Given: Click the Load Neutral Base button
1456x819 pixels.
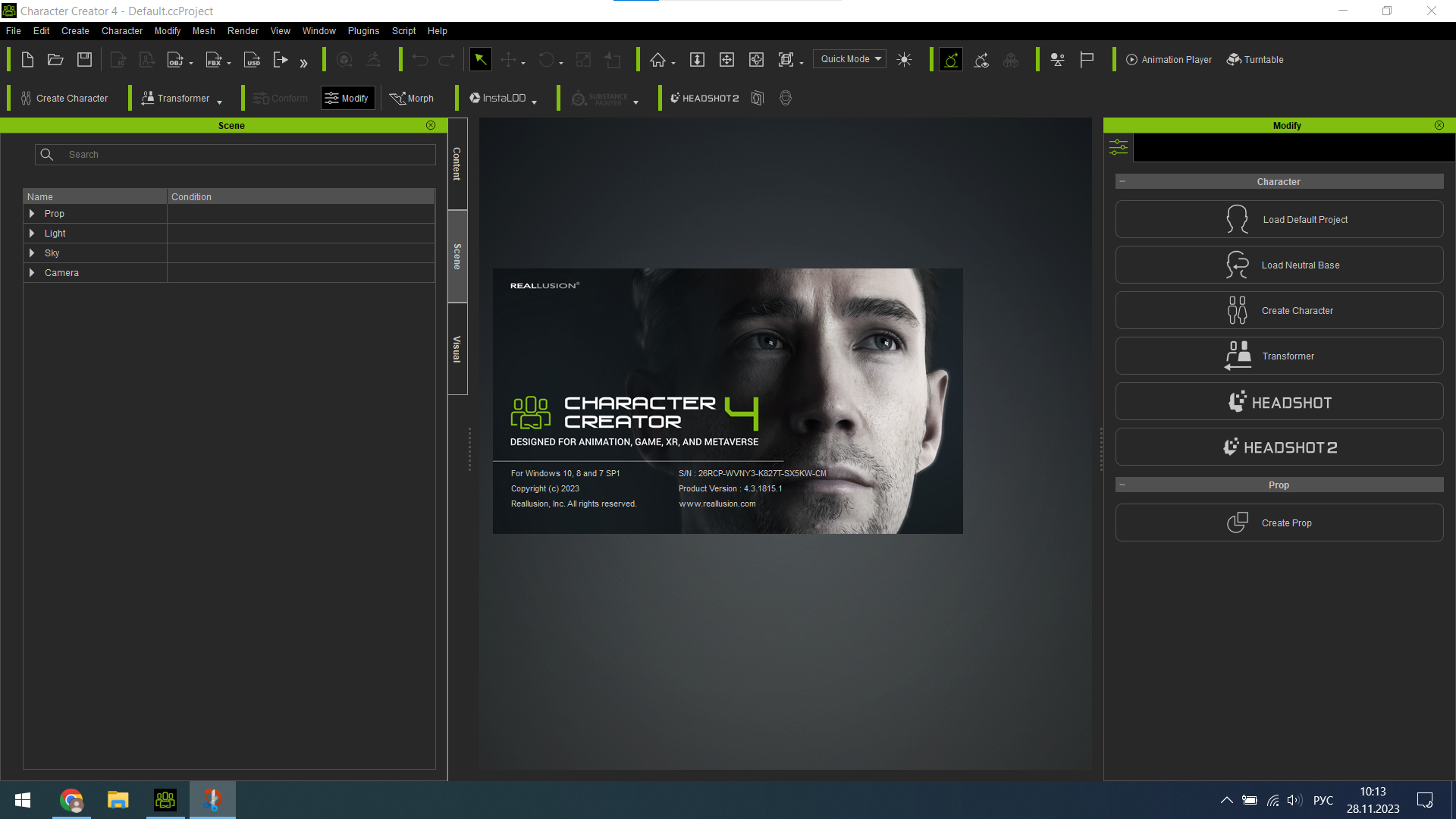Looking at the screenshot, I should pos(1279,265).
